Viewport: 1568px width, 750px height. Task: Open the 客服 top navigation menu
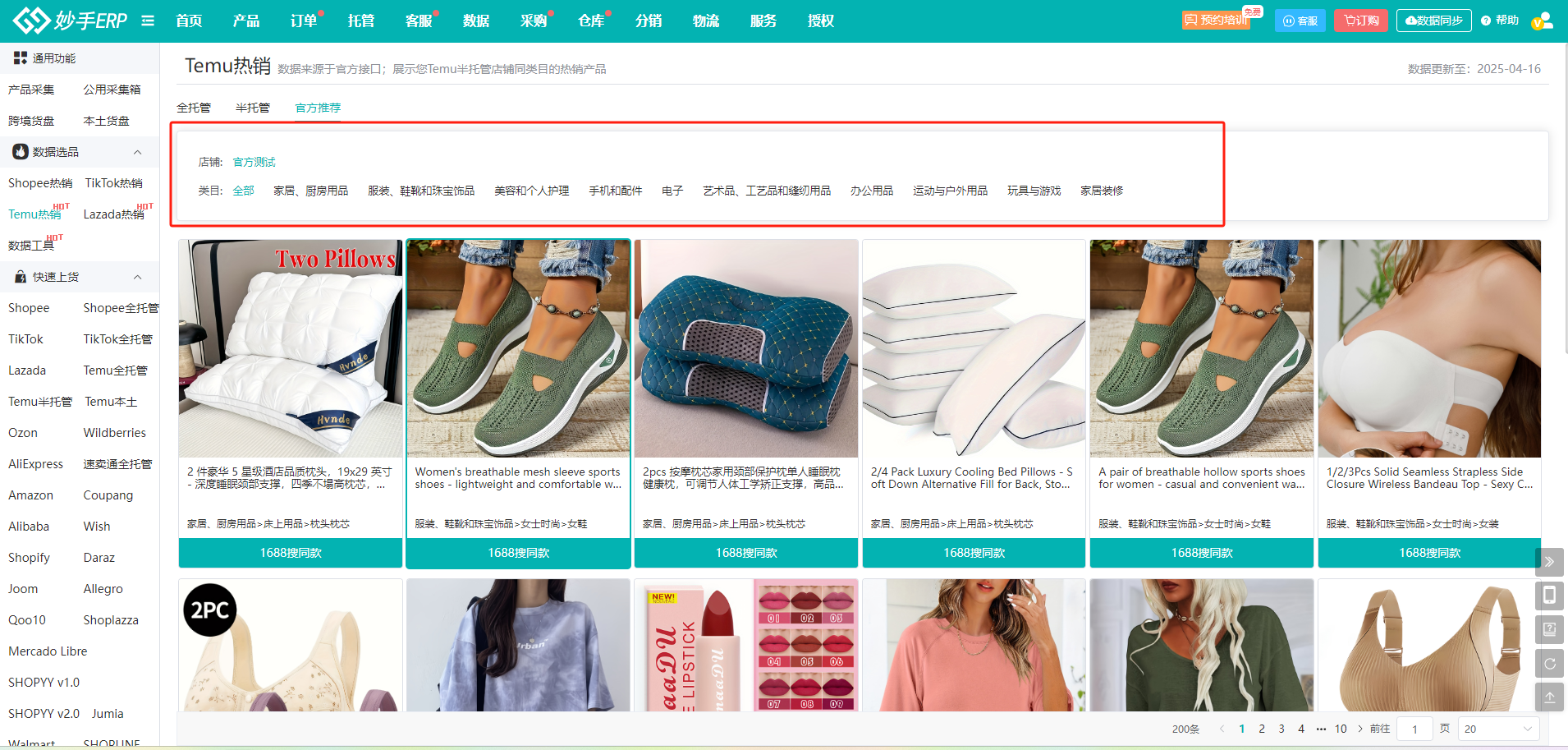tap(419, 21)
